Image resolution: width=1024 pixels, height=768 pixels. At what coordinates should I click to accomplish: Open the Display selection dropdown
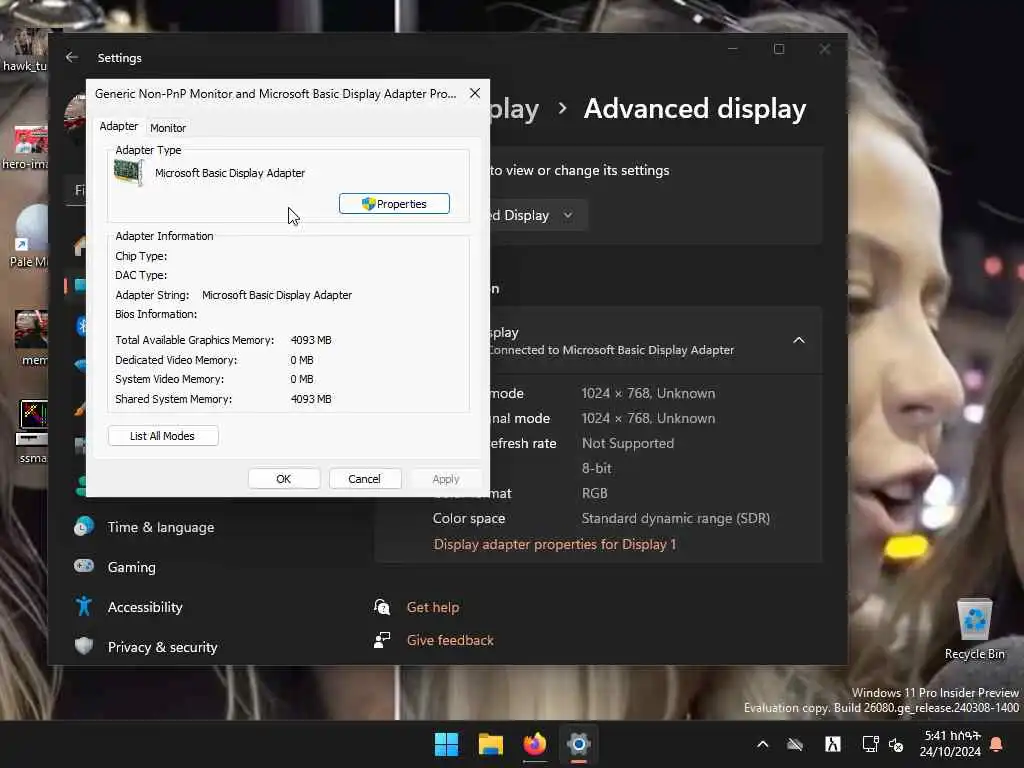pos(539,216)
